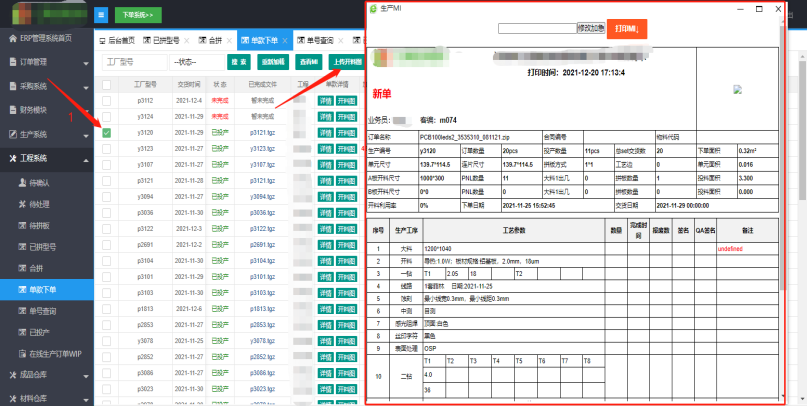Screen dimensions: 808x407
Task: Uncheck the checkbox for row y3120
Action: pyautogui.click(x=107, y=132)
